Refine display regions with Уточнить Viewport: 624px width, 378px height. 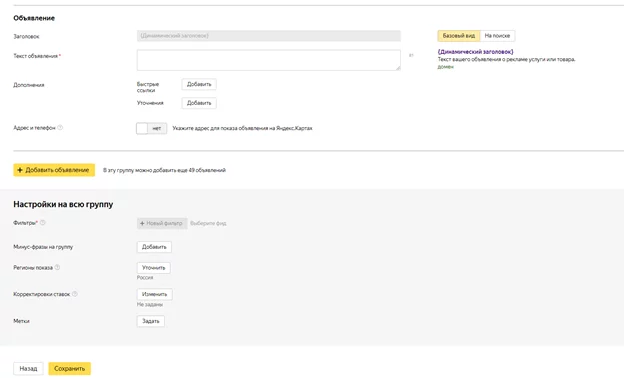tap(154, 268)
